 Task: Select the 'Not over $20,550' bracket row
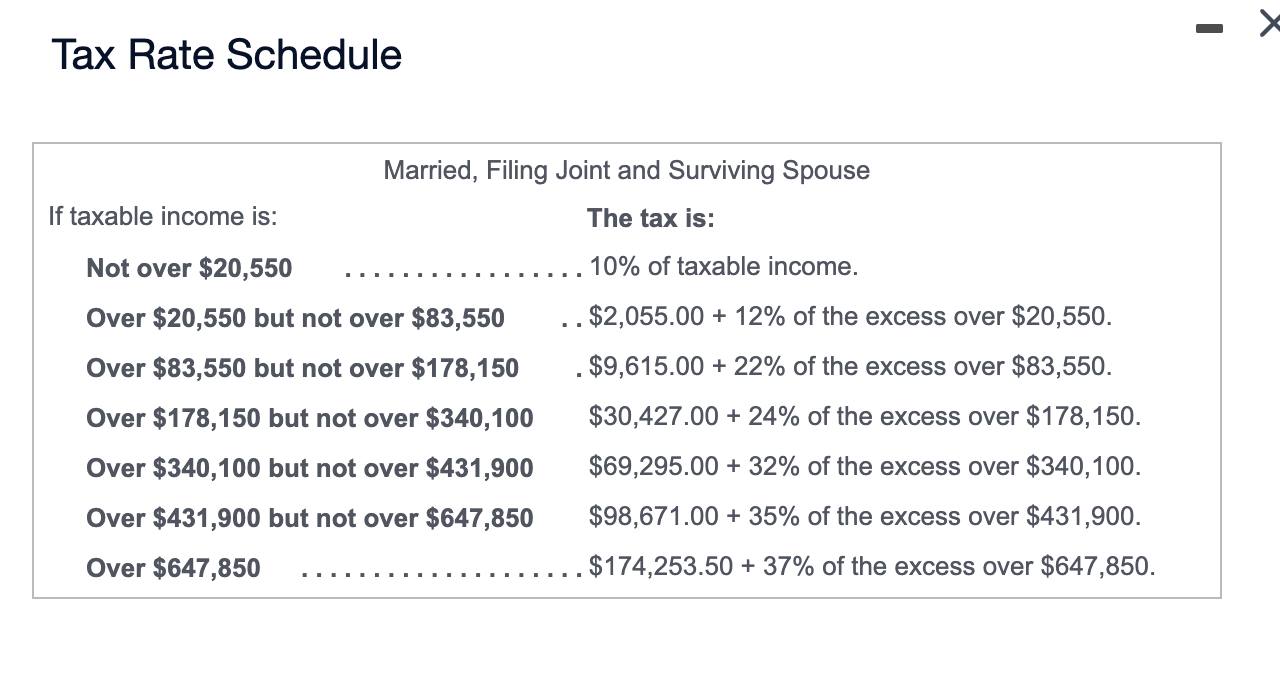[x=189, y=267]
